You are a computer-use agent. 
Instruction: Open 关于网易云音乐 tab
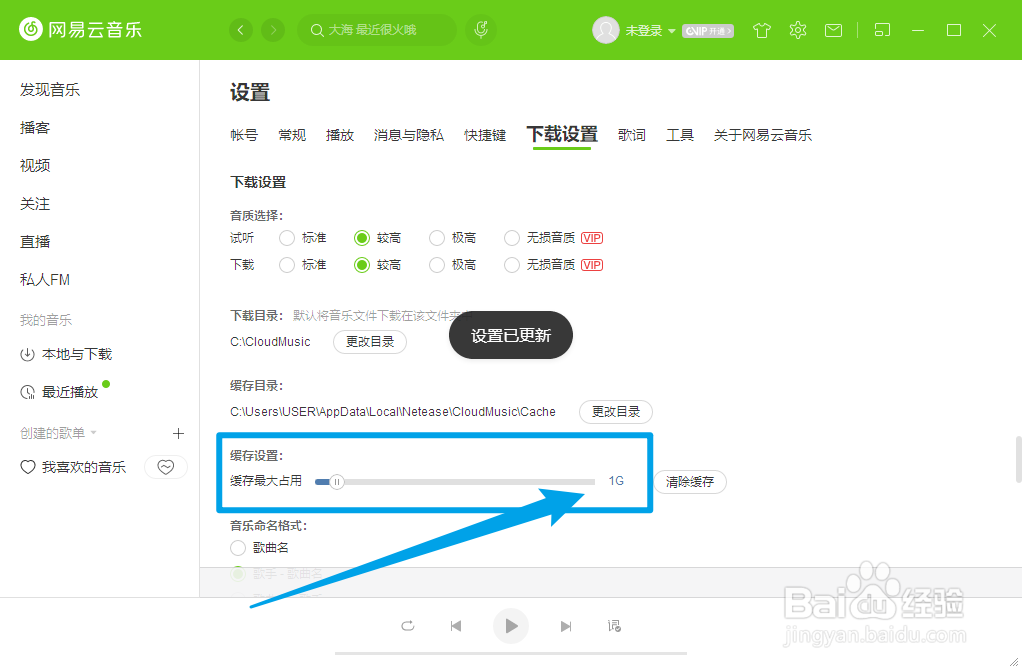point(763,135)
